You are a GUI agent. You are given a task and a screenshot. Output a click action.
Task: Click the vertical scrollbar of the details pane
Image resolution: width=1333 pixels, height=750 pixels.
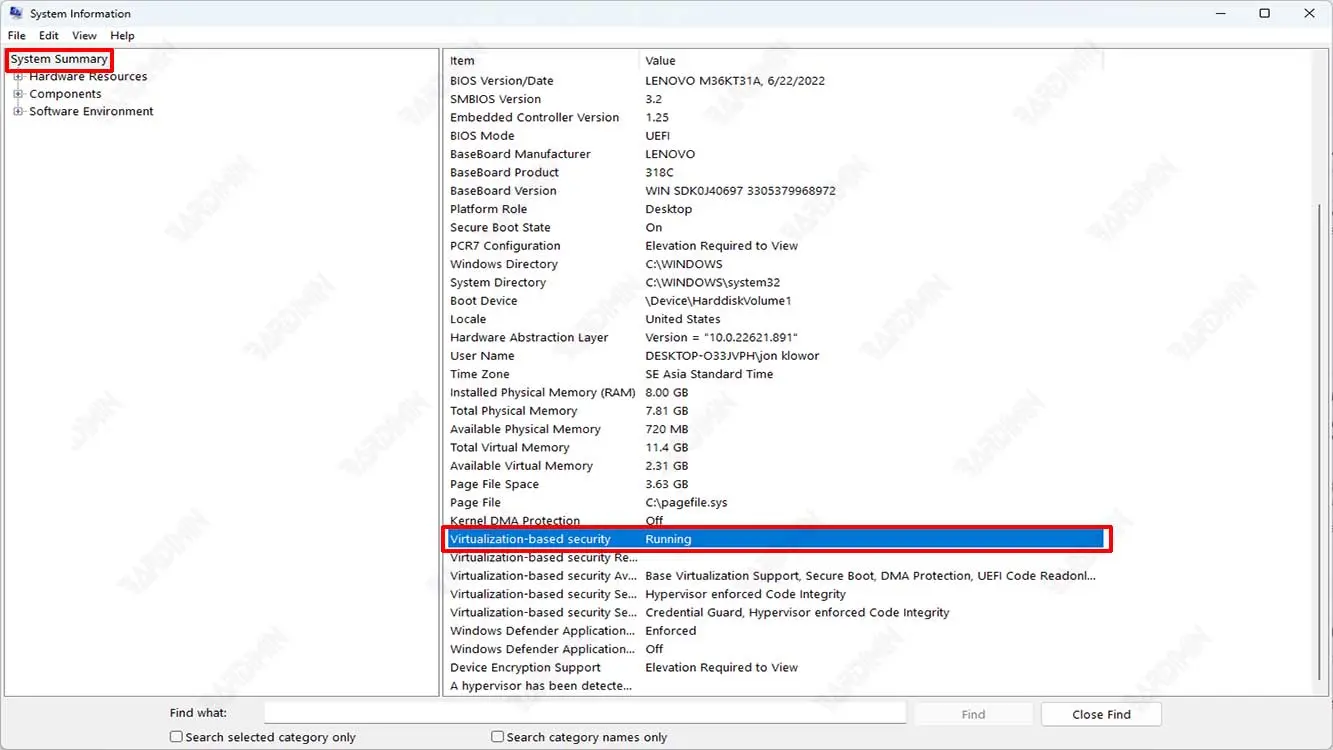click(x=1322, y=400)
